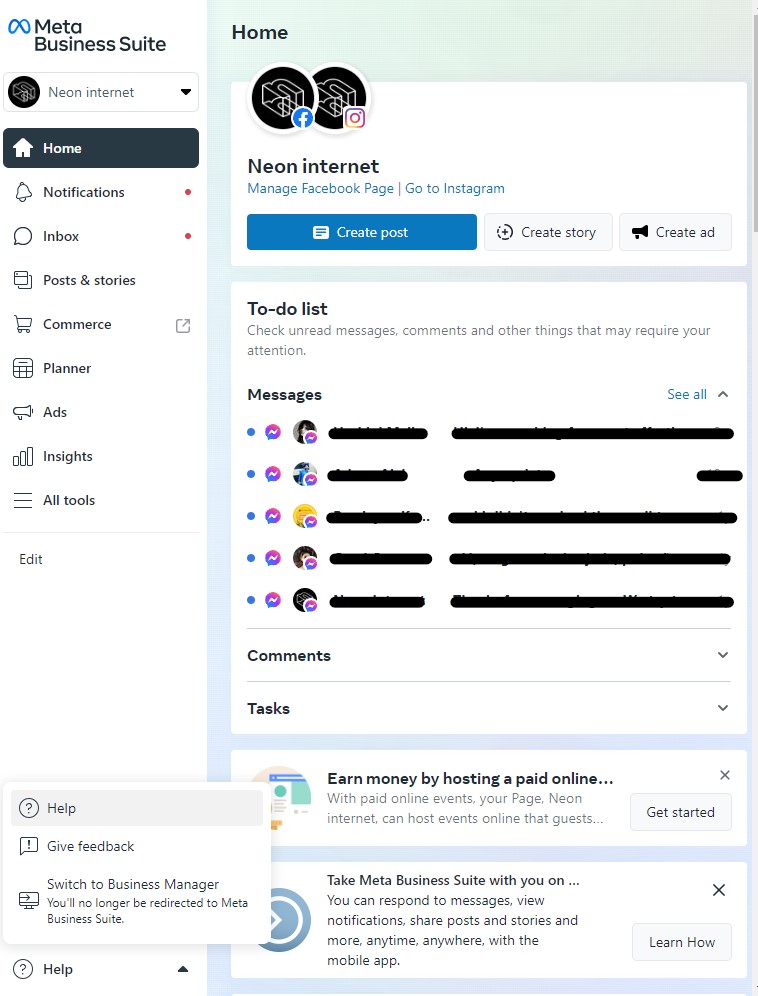Click Edit under the sidebar menu

[x=30, y=559]
